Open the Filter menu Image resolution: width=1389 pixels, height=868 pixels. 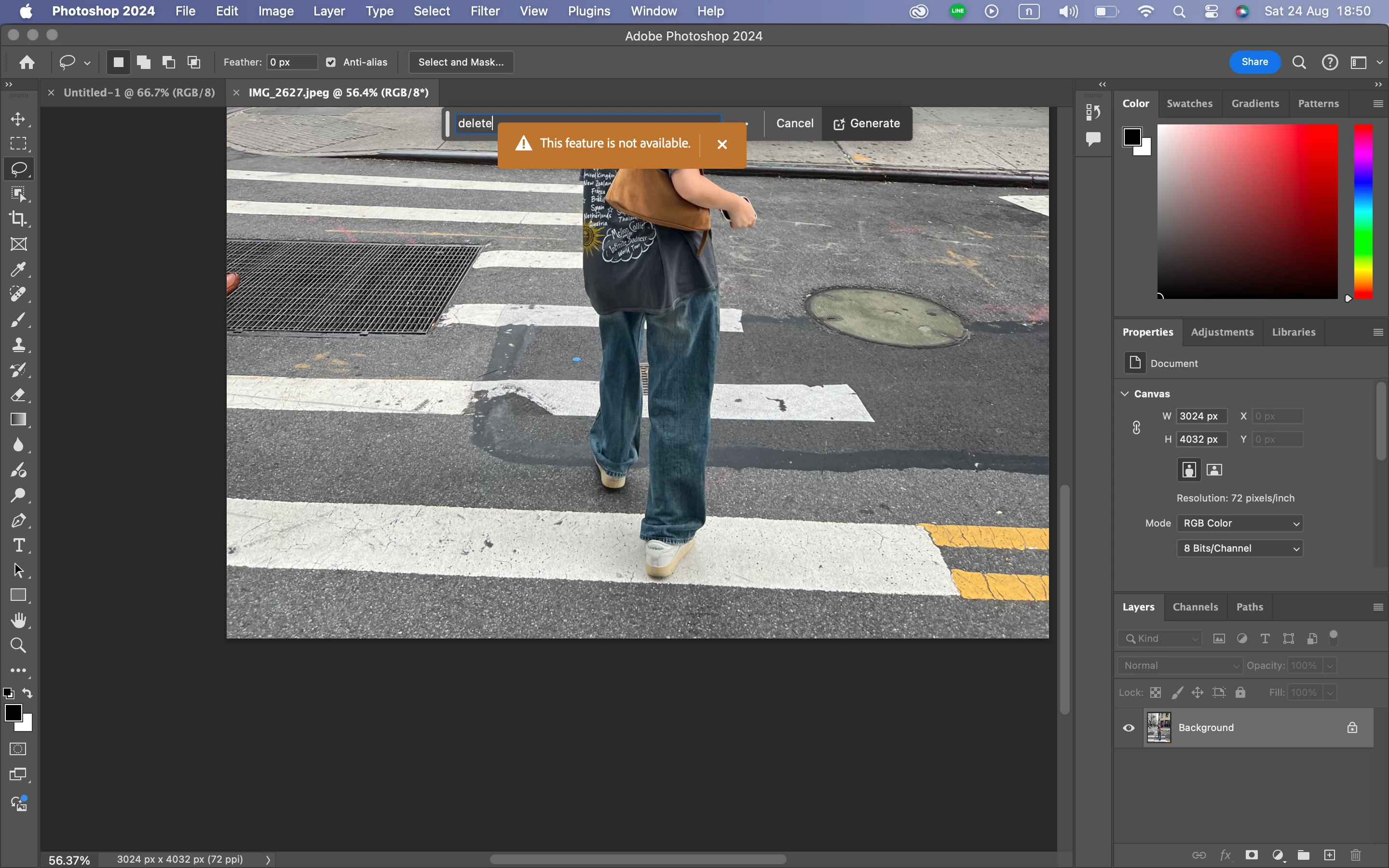tap(484, 11)
